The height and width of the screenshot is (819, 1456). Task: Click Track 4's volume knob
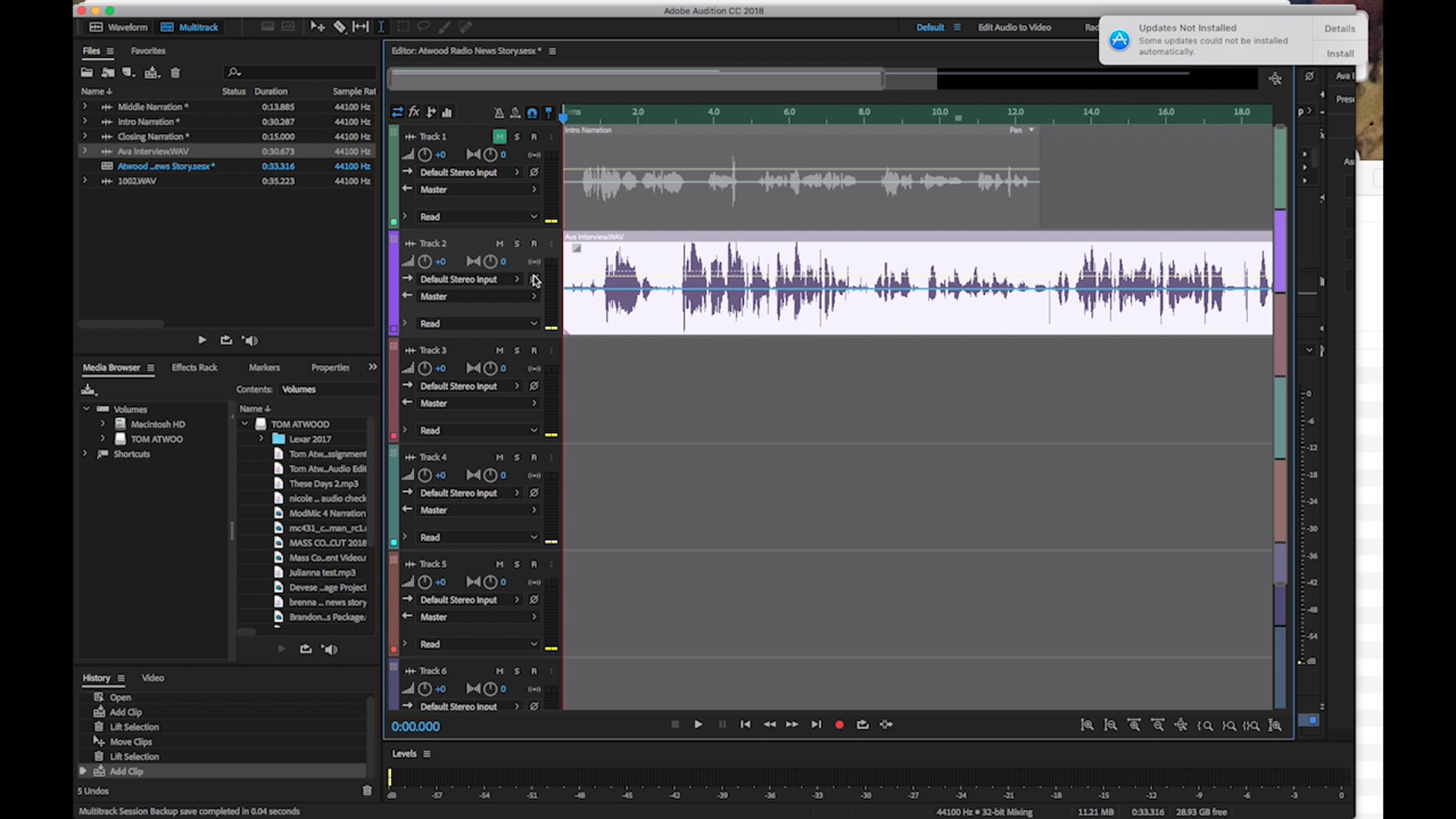(x=425, y=475)
